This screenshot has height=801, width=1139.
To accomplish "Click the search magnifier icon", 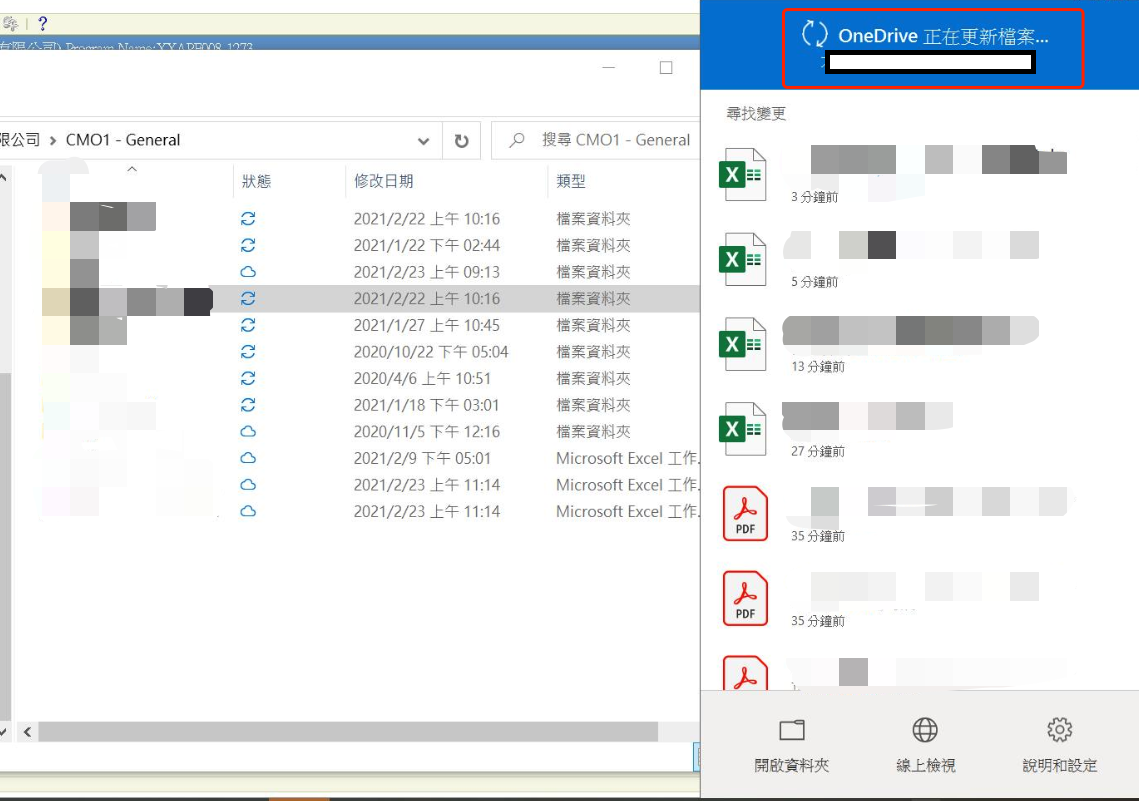I will pos(516,140).
